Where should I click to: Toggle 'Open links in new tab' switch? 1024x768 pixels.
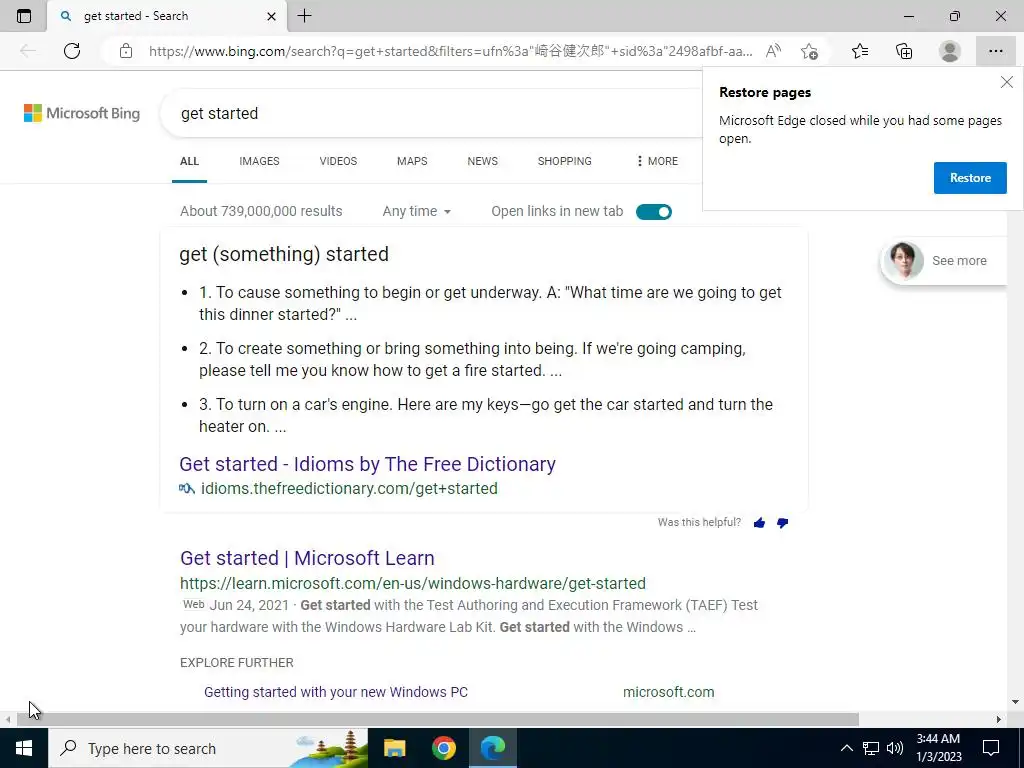pyautogui.click(x=653, y=212)
